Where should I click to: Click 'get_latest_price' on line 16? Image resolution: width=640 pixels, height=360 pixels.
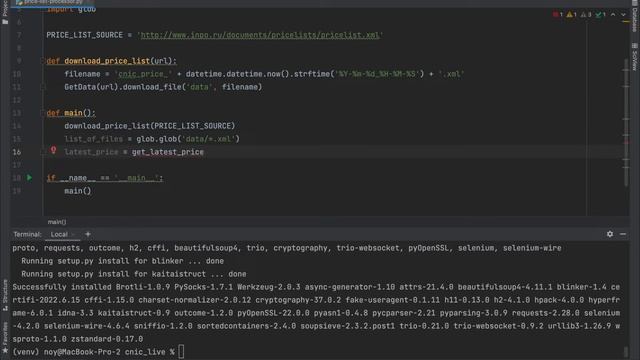coord(168,152)
